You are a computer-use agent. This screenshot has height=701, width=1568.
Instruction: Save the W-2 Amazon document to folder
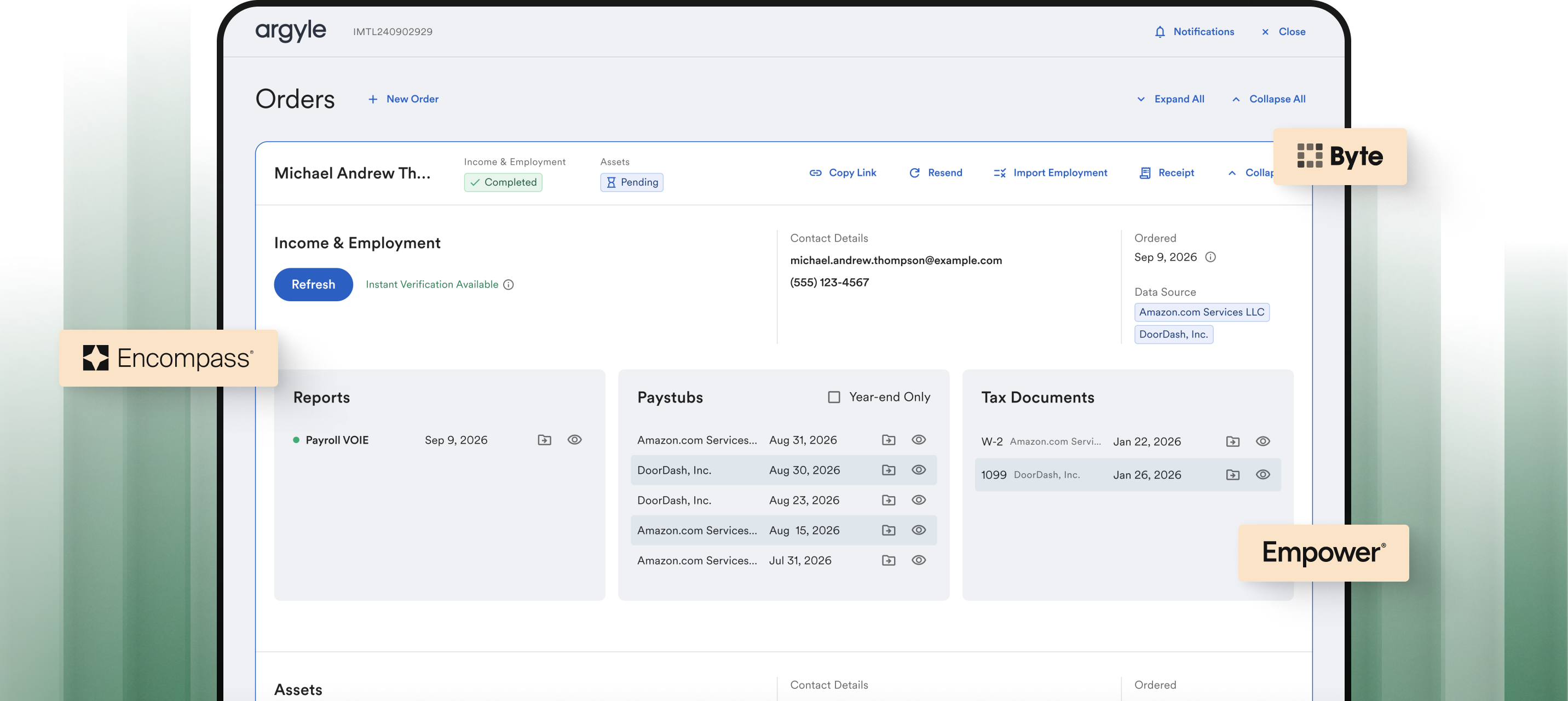coord(1232,441)
